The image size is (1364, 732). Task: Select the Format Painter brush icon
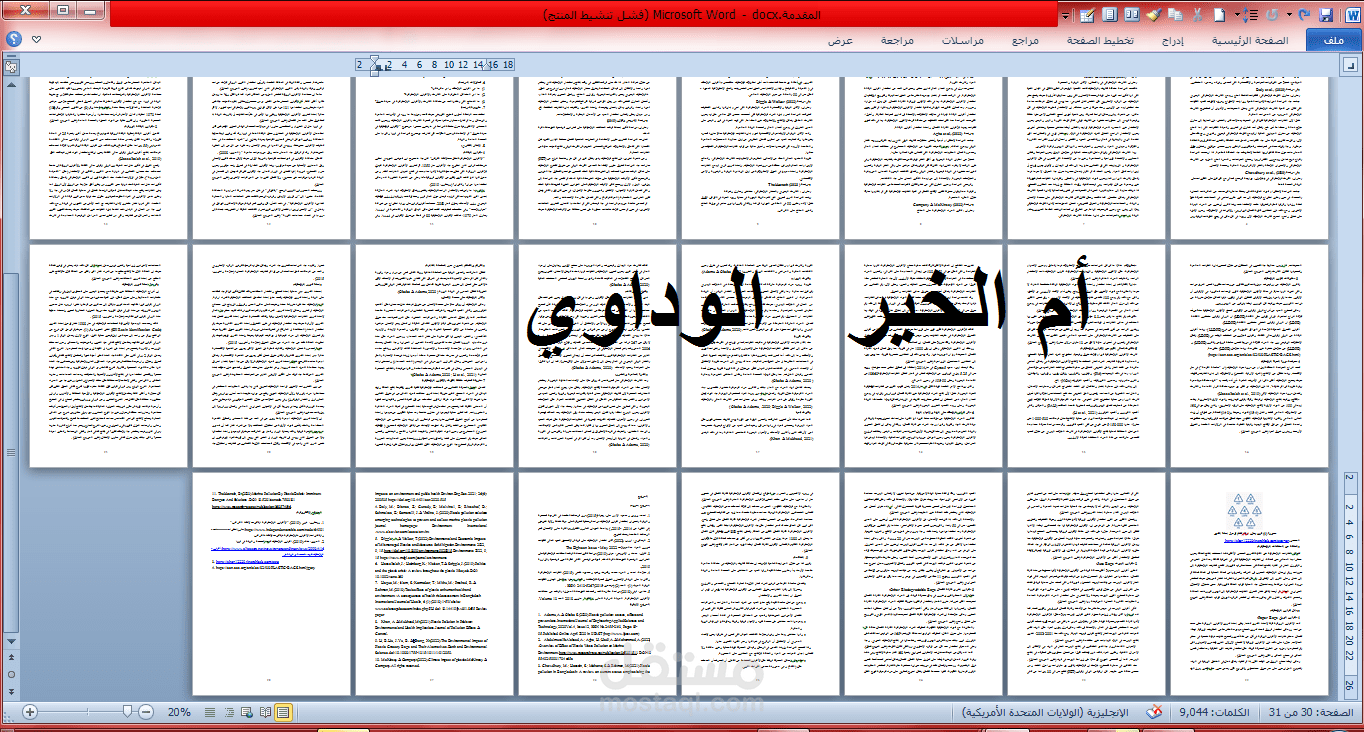(1154, 15)
